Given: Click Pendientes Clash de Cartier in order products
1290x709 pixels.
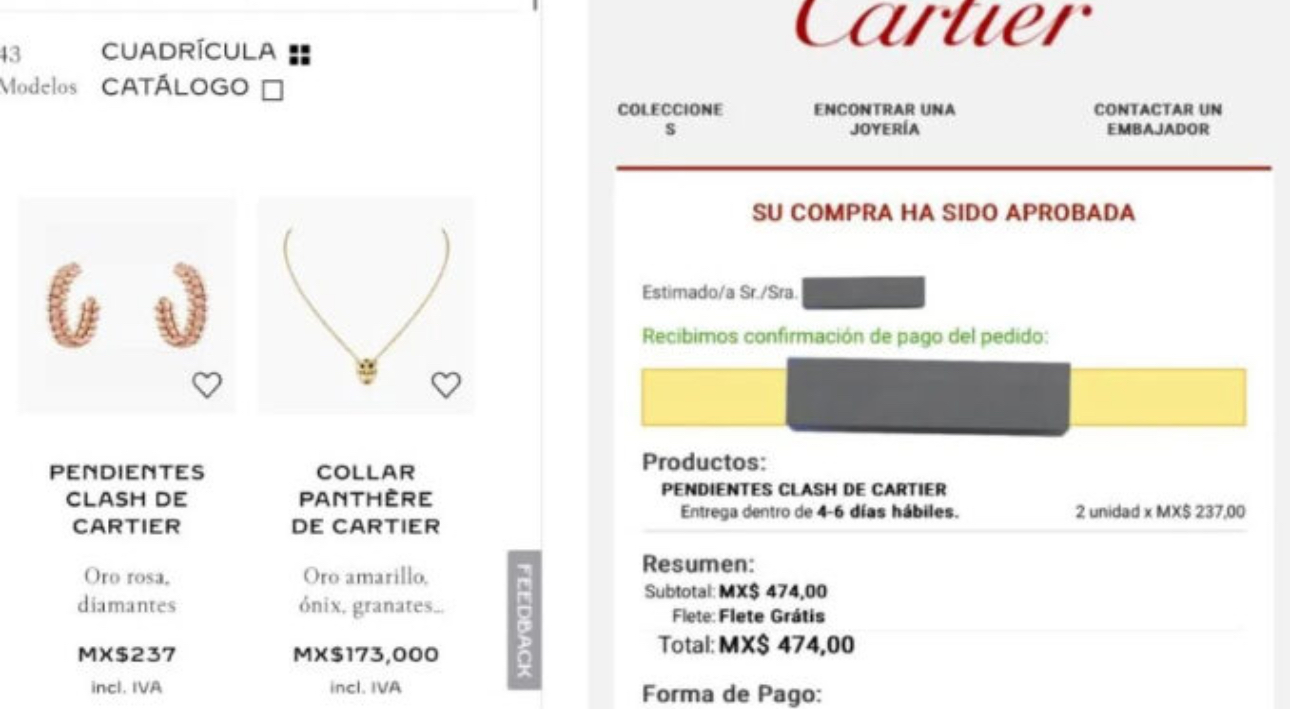Looking at the screenshot, I should click(804, 490).
